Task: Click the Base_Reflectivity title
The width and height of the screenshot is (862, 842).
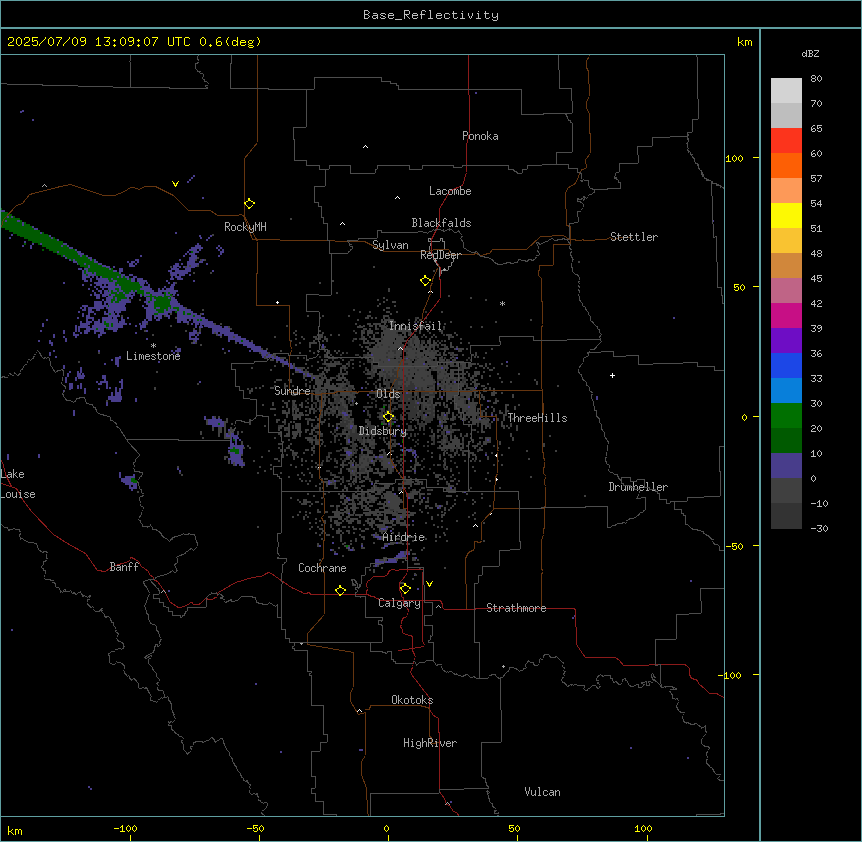Action: (431, 15)
